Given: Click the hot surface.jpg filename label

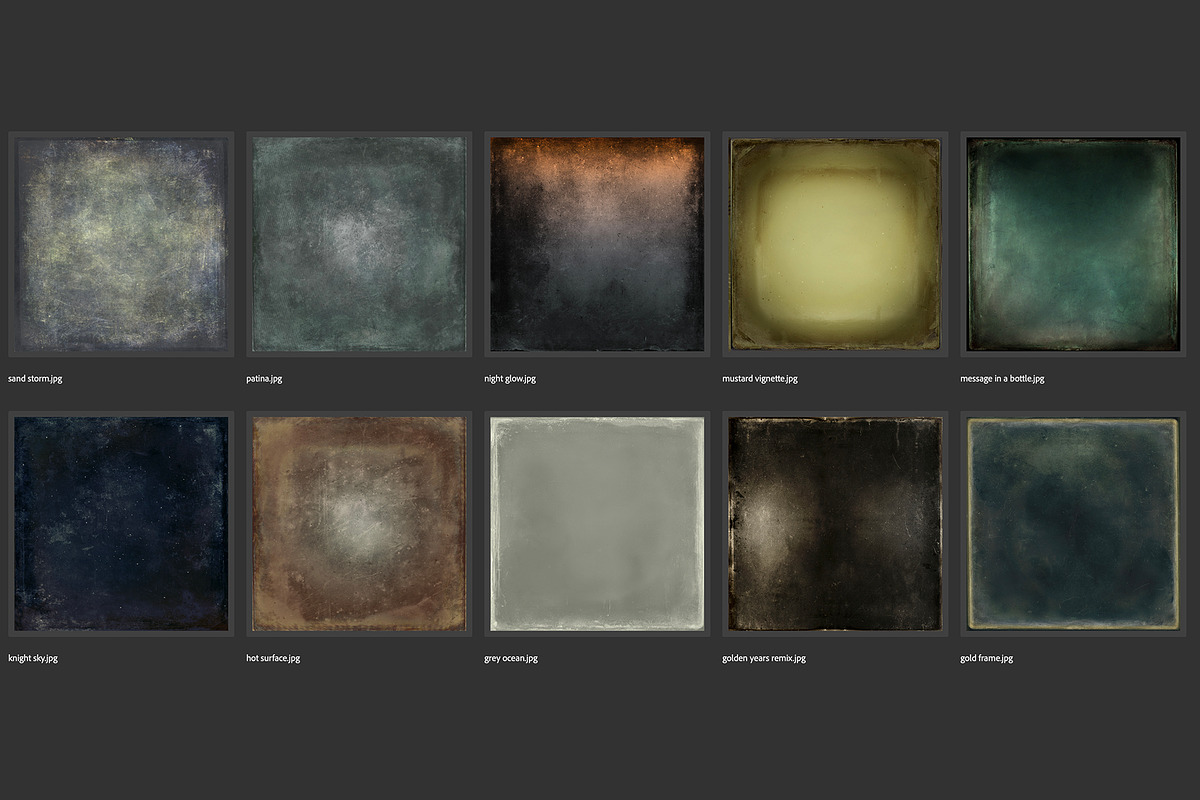Looking at the screenshot, I should (273, 658).
